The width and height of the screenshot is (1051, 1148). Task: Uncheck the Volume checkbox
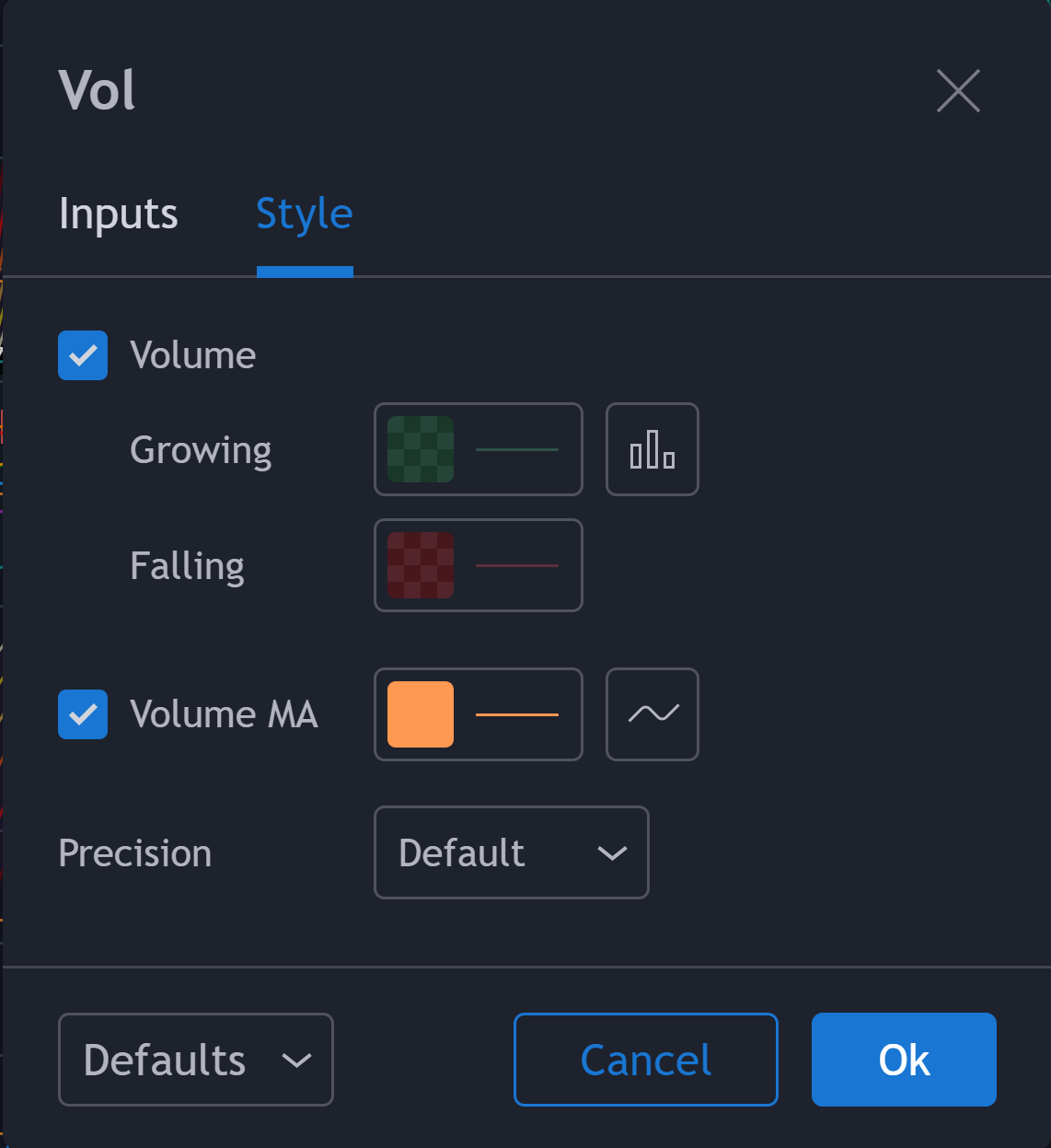pos(83,355)
